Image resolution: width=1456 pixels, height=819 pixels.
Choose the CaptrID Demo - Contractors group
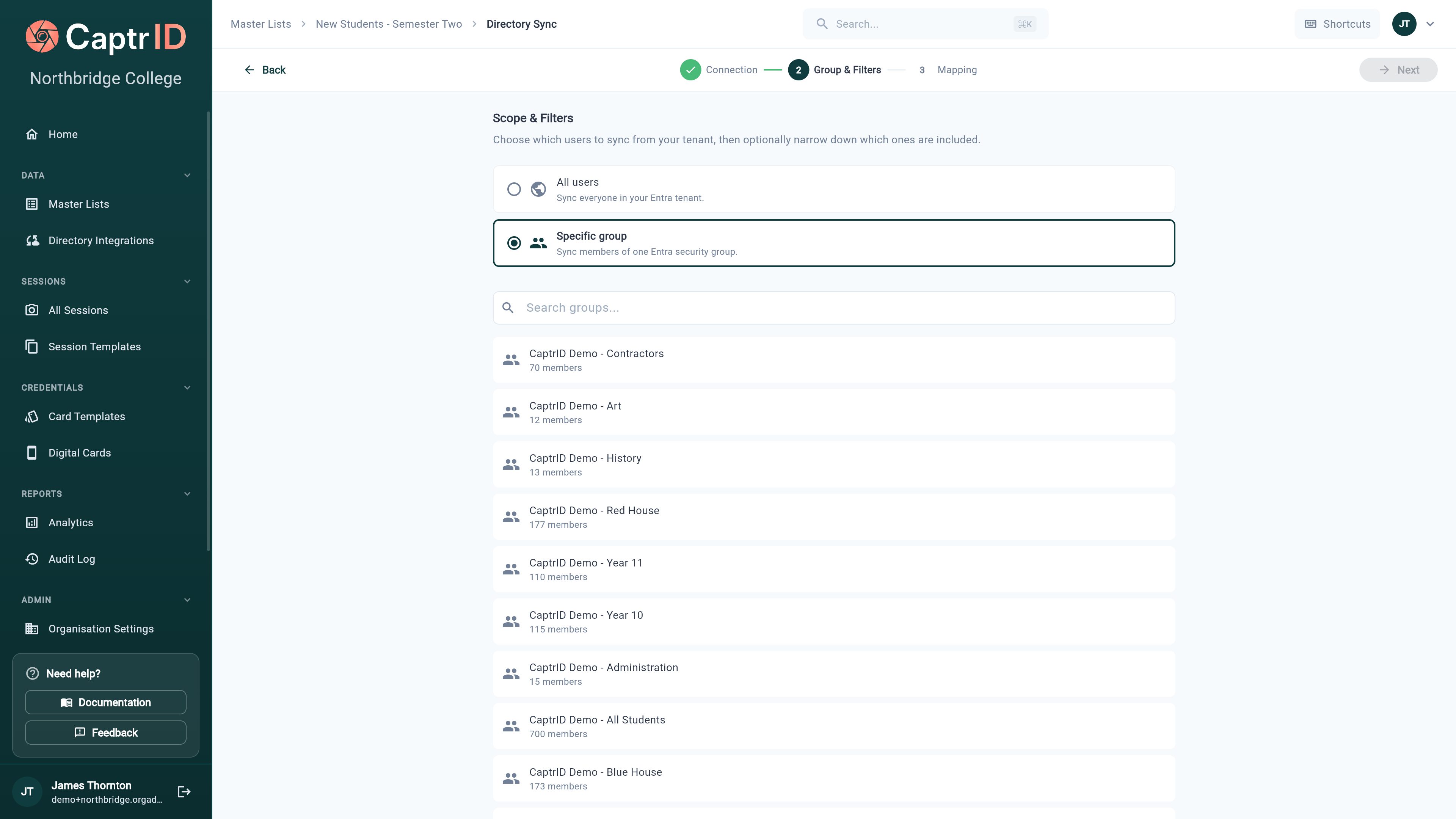click(x=834, y=360)
